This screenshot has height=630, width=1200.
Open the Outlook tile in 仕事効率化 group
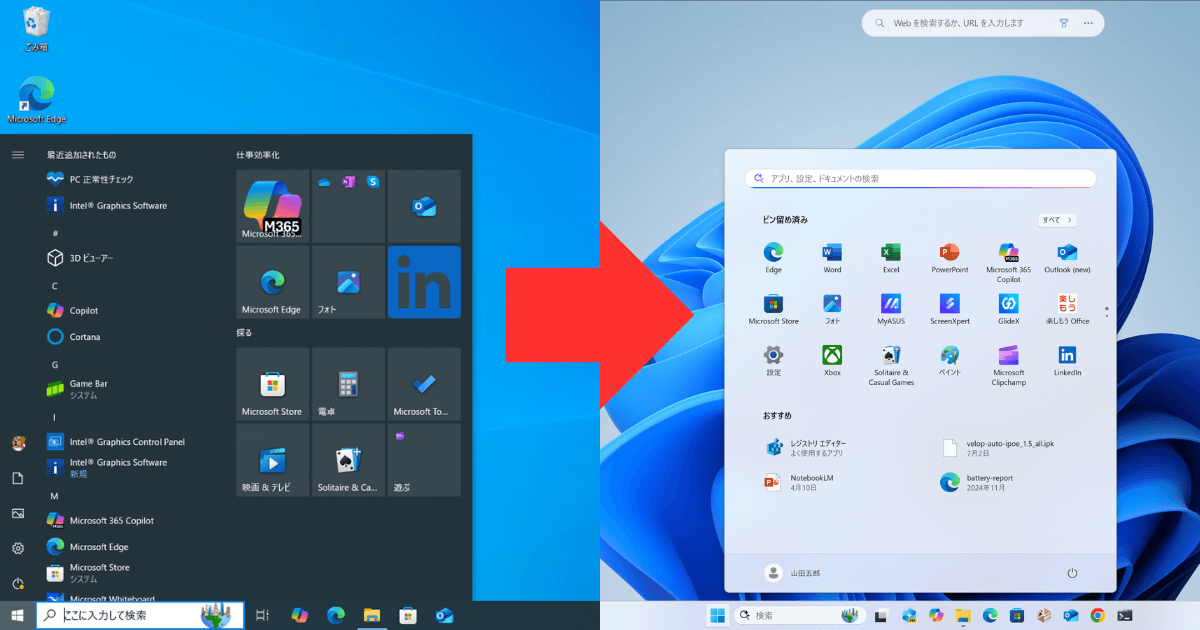pyautogui.click(x=424, y=206)
